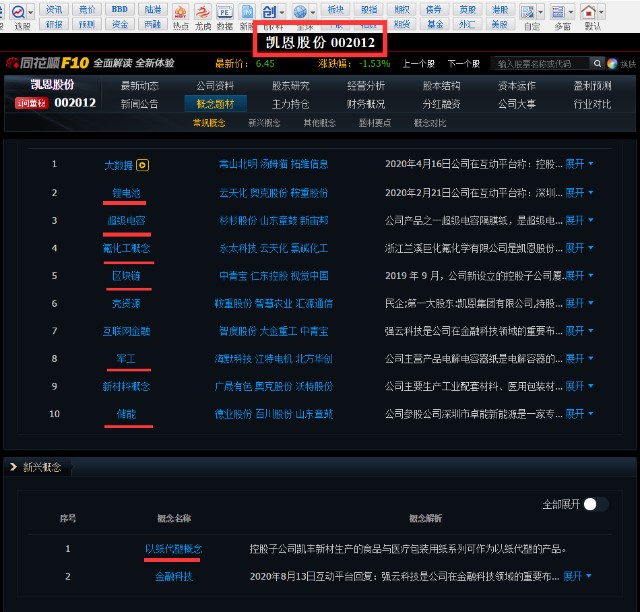Expand the 超级电容 row details

[x=579, y=220]
